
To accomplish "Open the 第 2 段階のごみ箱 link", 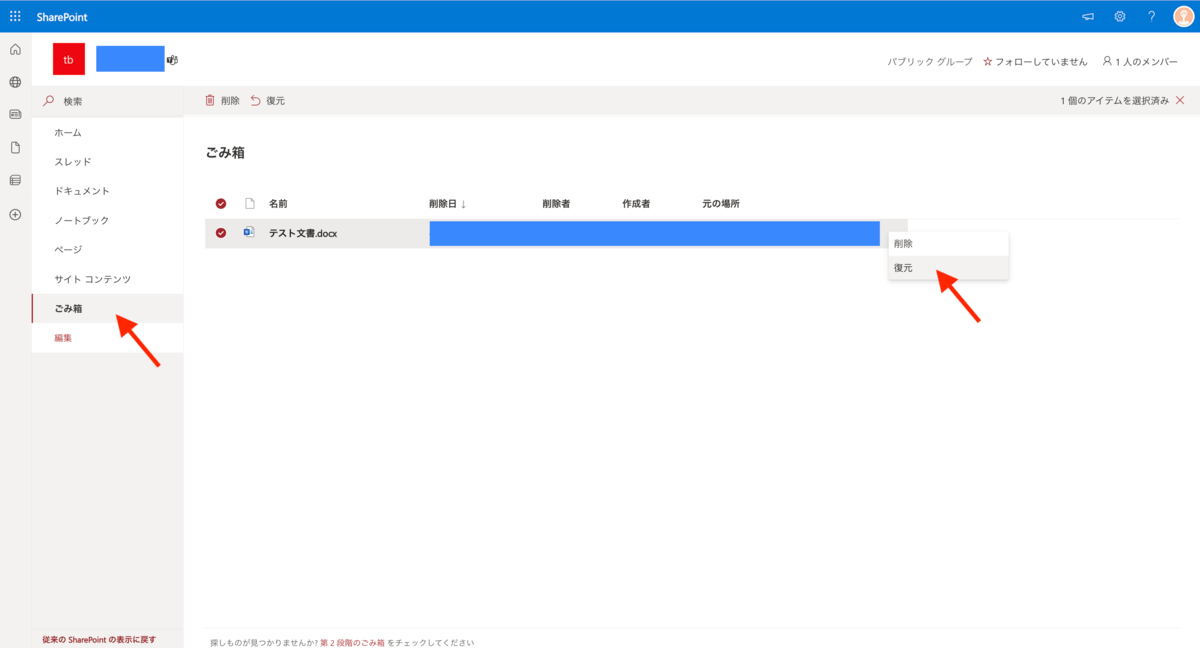I will 352,642.
